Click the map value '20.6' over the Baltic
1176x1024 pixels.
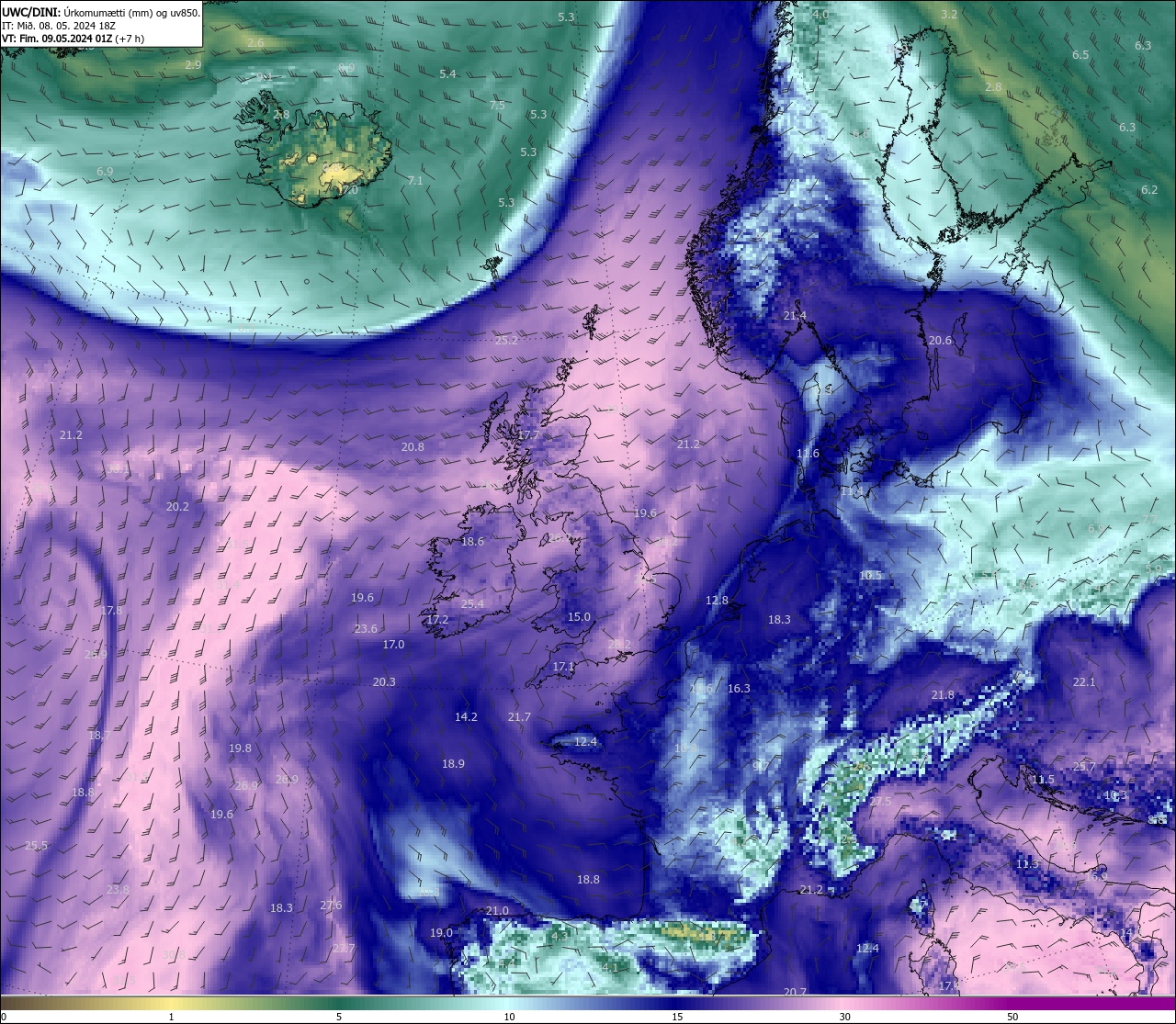[x=940, y=341]
